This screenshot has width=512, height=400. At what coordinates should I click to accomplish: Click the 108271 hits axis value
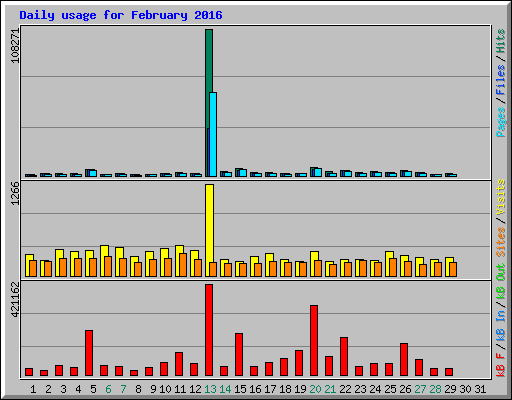click(x=15, y=45)
